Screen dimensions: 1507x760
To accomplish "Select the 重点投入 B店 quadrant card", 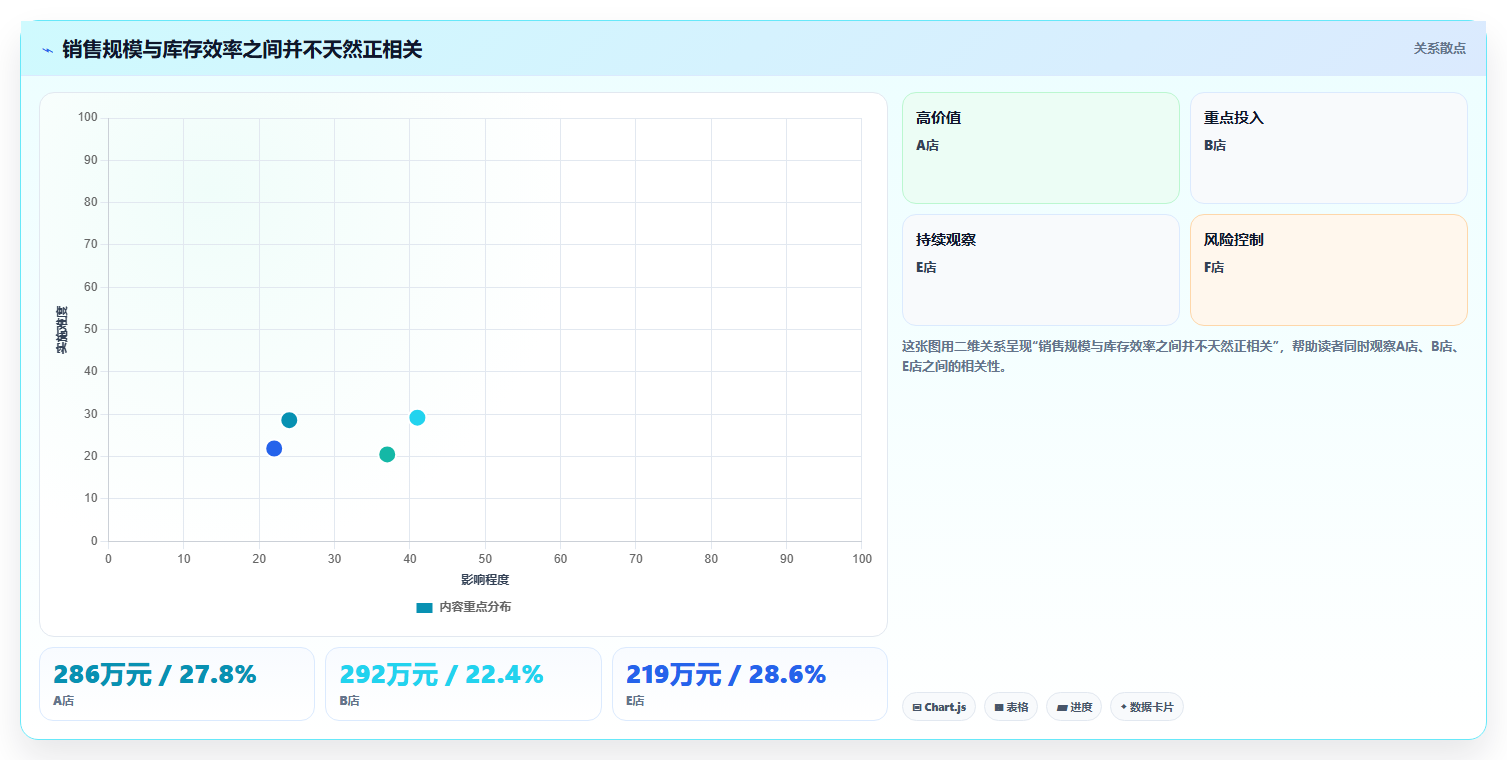I will coord(1329,148).
